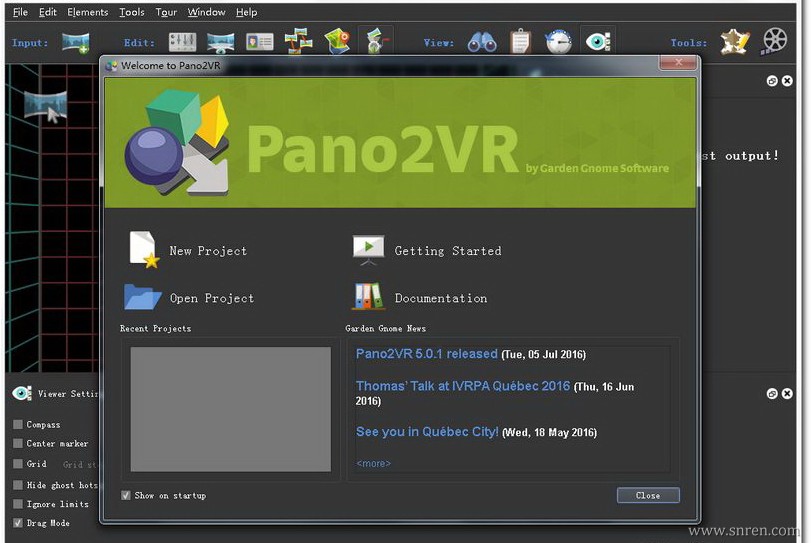
Task: Open the Tour menu
Action: pyautogui.click(x=166, y=12)
